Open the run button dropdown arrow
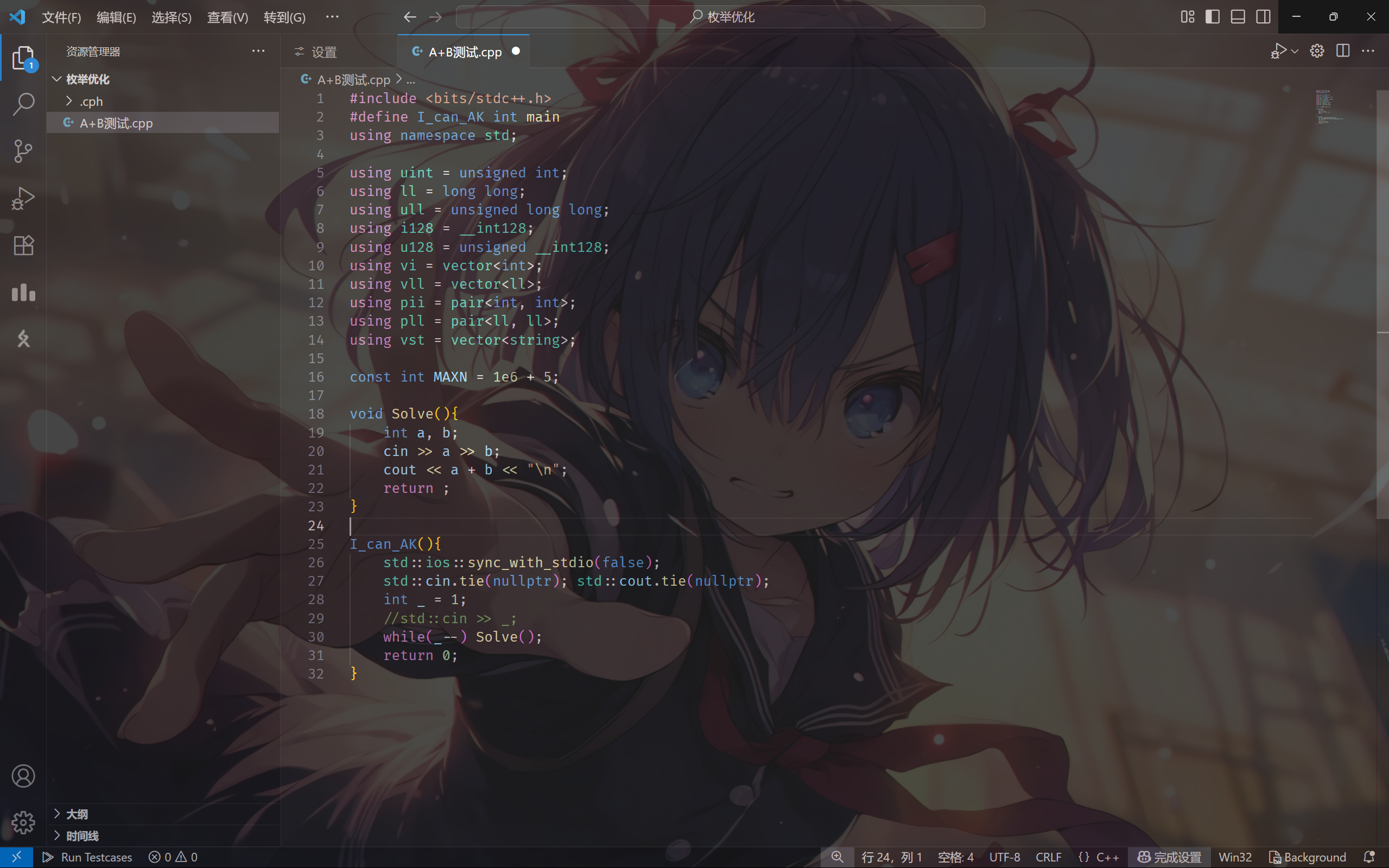The width and height of the screenshot is (1389, 868). [1295, 51]
